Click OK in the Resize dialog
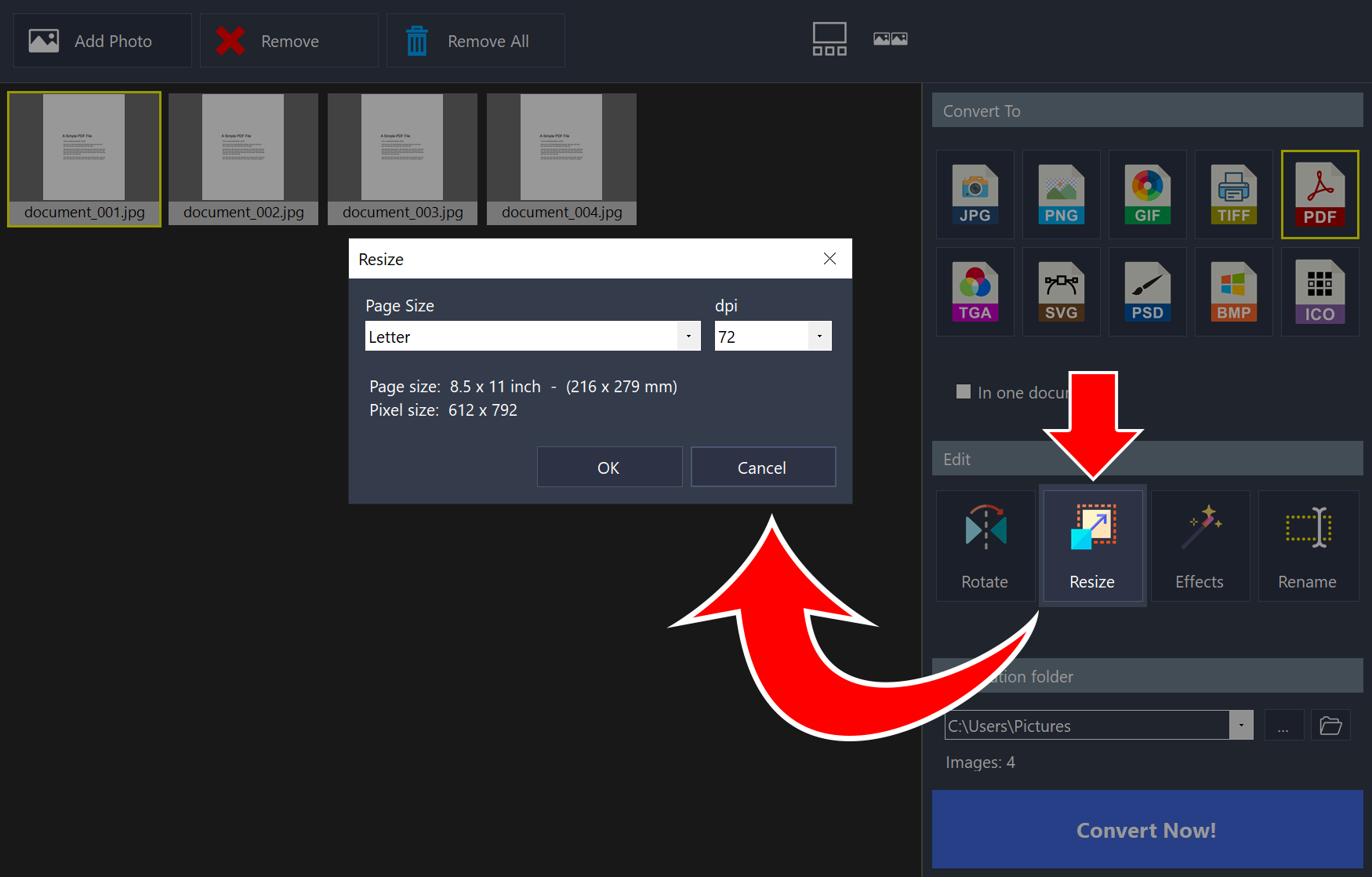 click(609, 468)
